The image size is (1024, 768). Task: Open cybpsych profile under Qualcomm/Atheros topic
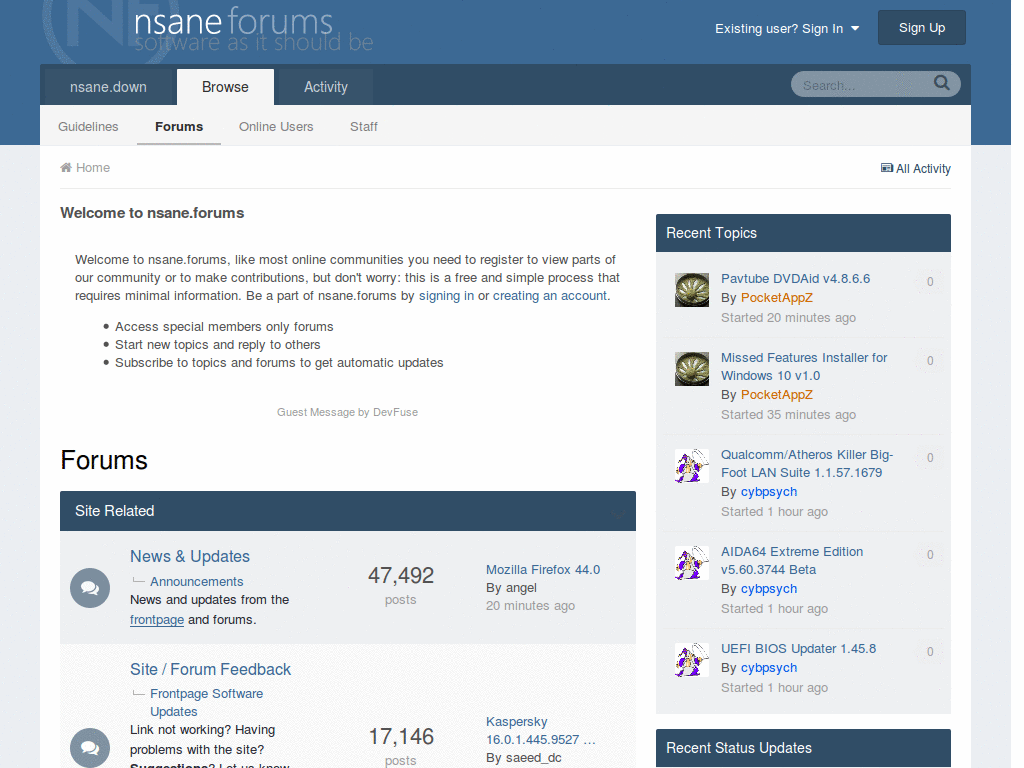(x=769, y=492)
